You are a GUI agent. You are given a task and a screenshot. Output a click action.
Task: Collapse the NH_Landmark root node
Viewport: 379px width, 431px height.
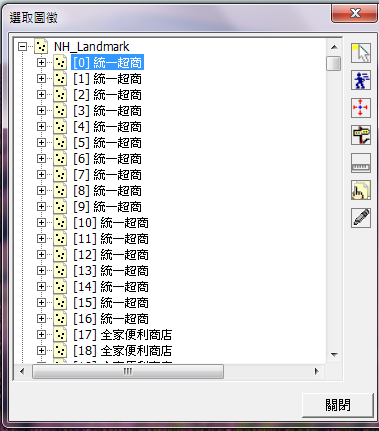22,47
